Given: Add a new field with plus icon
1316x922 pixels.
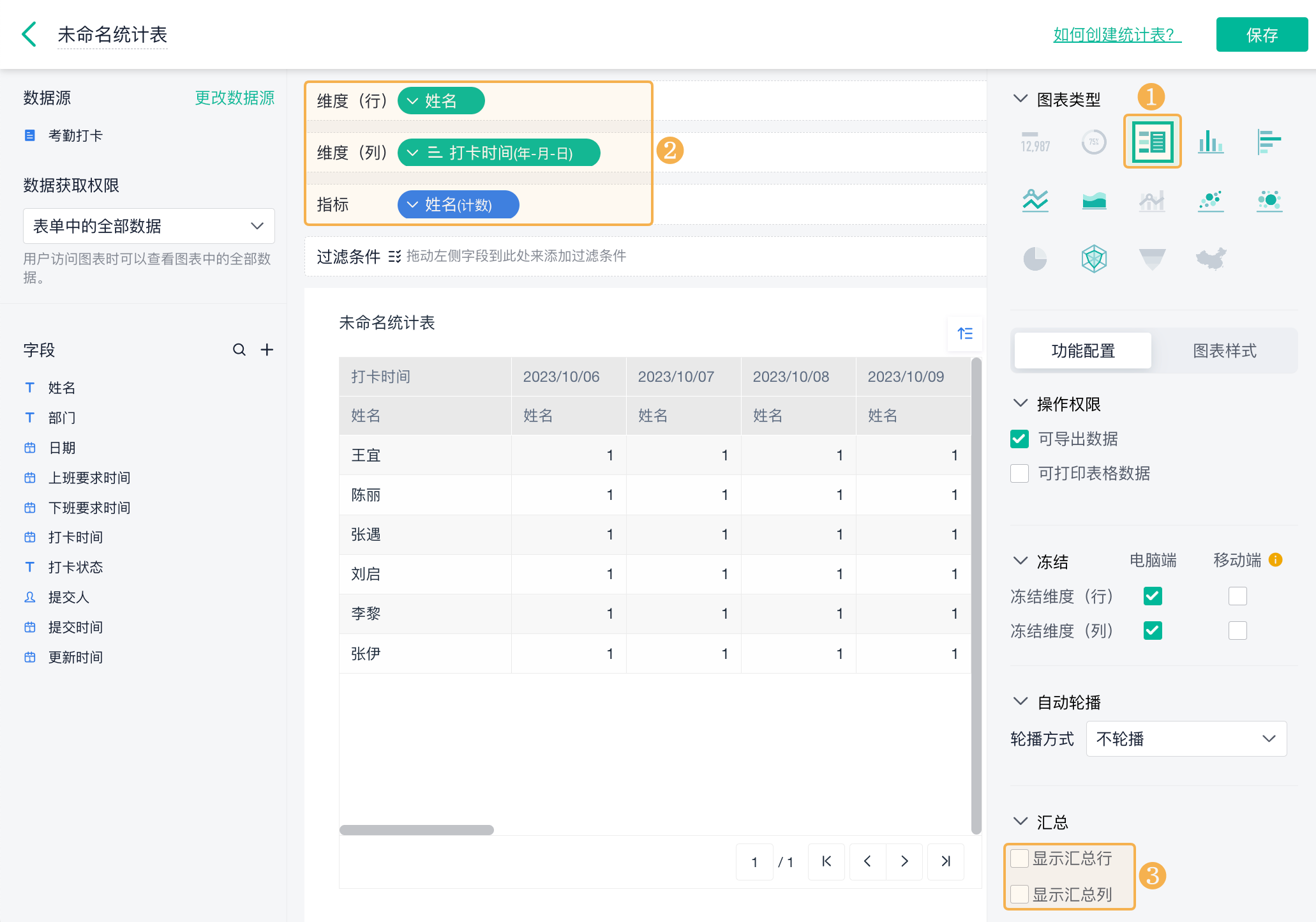Looking at the screenshot, I should point(267,350).
